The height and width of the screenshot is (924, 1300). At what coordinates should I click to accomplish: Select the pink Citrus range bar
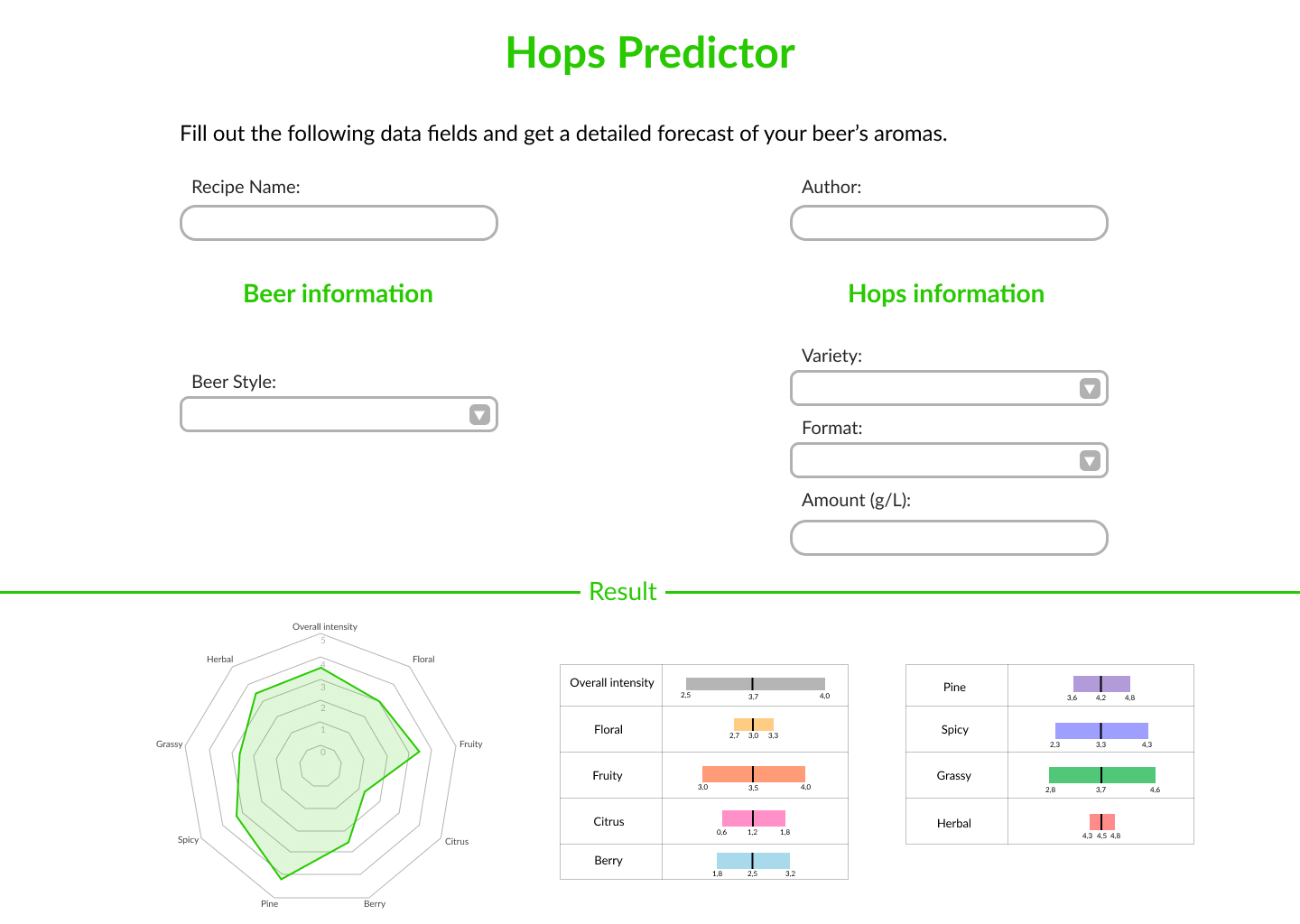pyautogui.click(x=754, y=818)
